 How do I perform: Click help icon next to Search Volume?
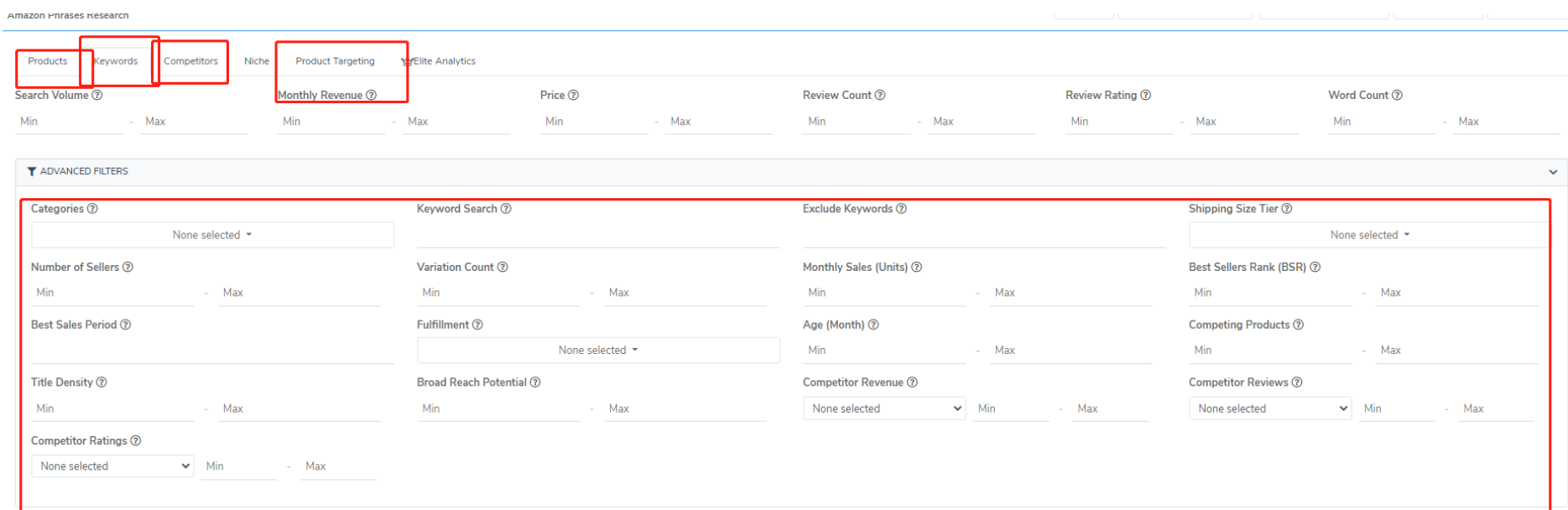point(97,96)
